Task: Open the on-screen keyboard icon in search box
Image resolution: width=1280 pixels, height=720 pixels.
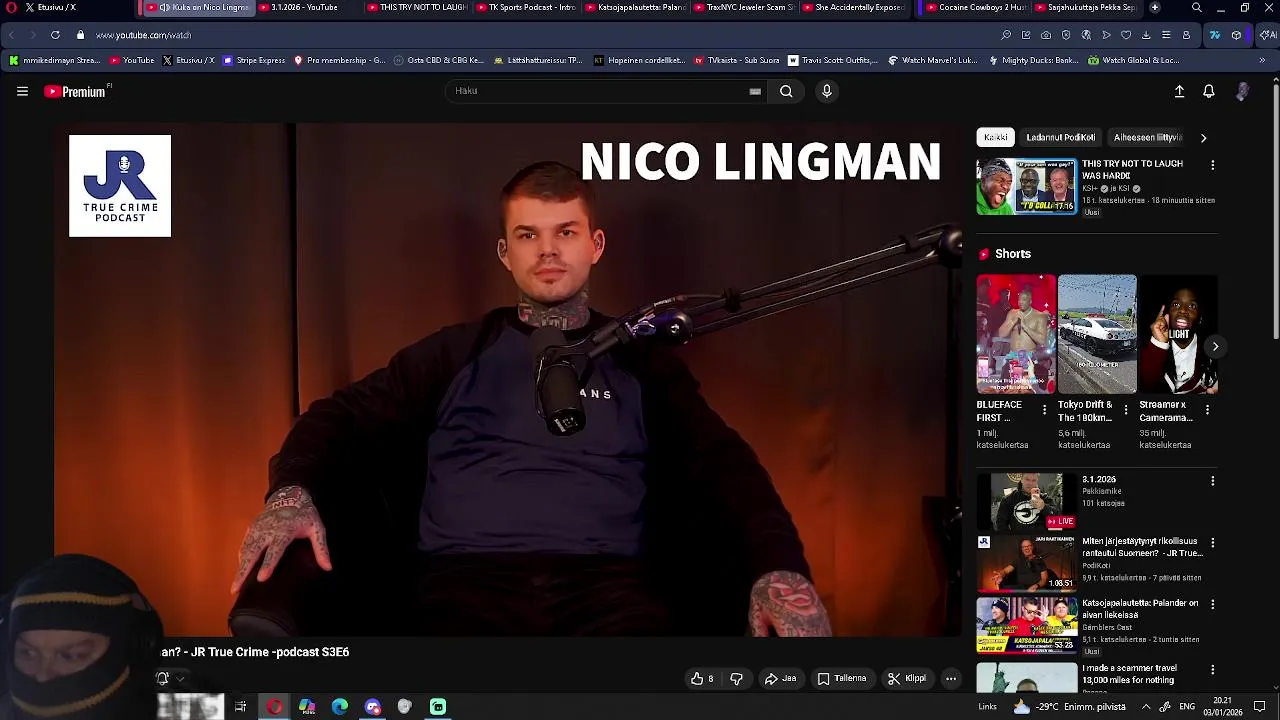Action: click(x=755, y=91)
